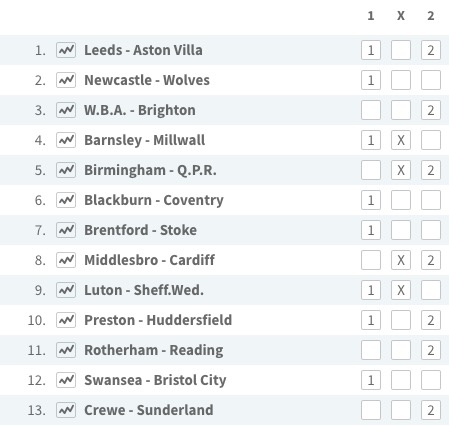449x426 pixels.
Task: View trend graph icon for Barnsley - Millwall
Action: 66,140
